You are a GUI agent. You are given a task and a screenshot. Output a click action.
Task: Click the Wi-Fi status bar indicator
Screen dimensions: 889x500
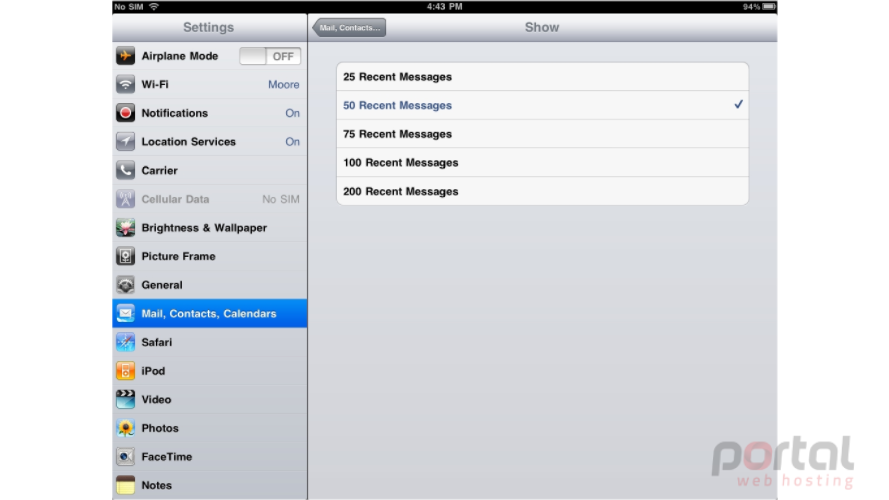154,7
